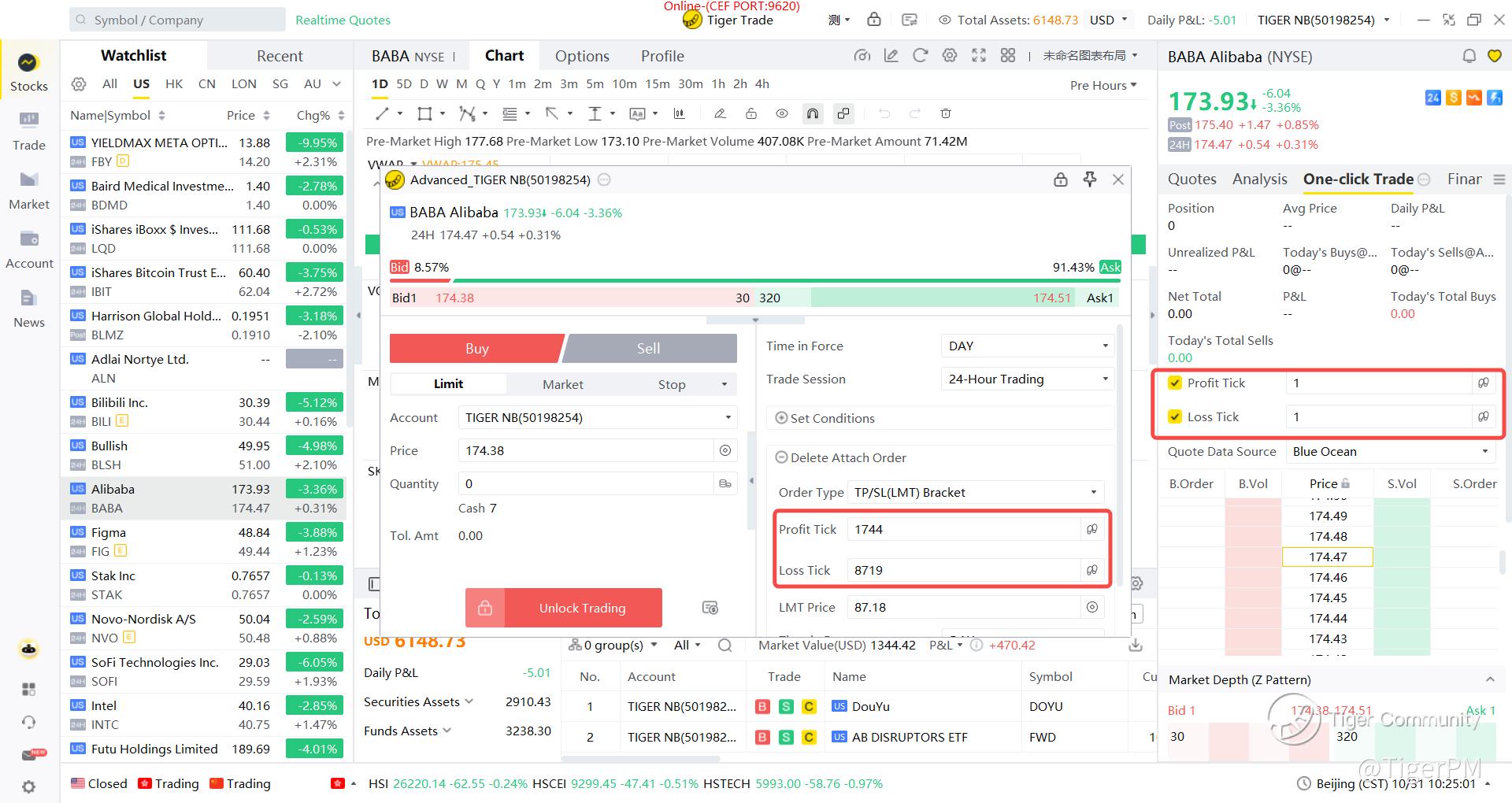Open chart settings gear icon

tap(950, 55)
